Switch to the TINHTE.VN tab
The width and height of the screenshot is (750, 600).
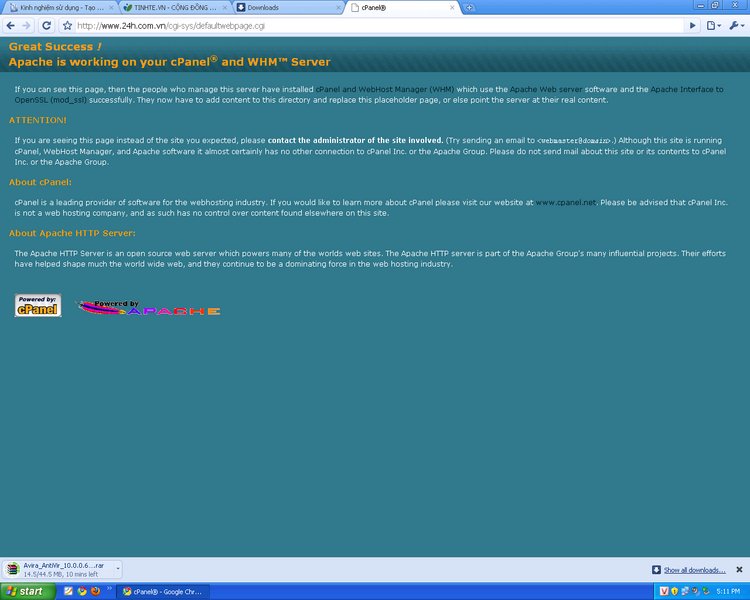pos(175,7)
